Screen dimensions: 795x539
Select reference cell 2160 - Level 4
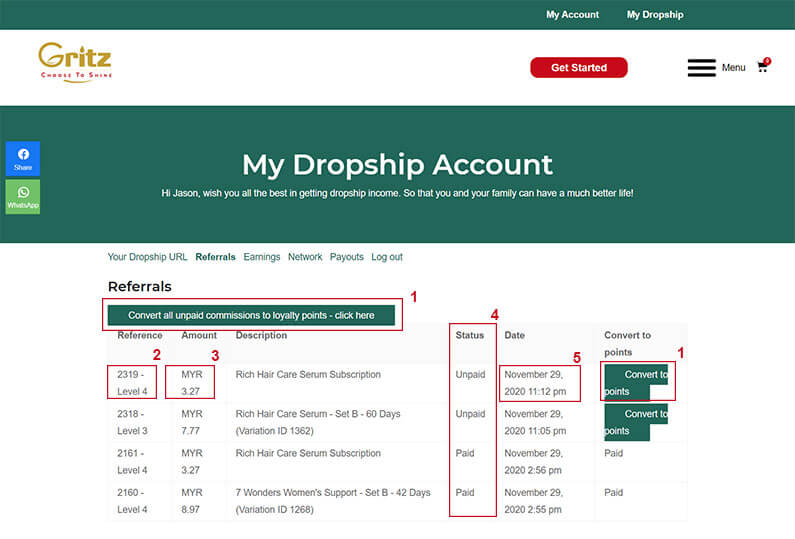[x=132, y=501]
